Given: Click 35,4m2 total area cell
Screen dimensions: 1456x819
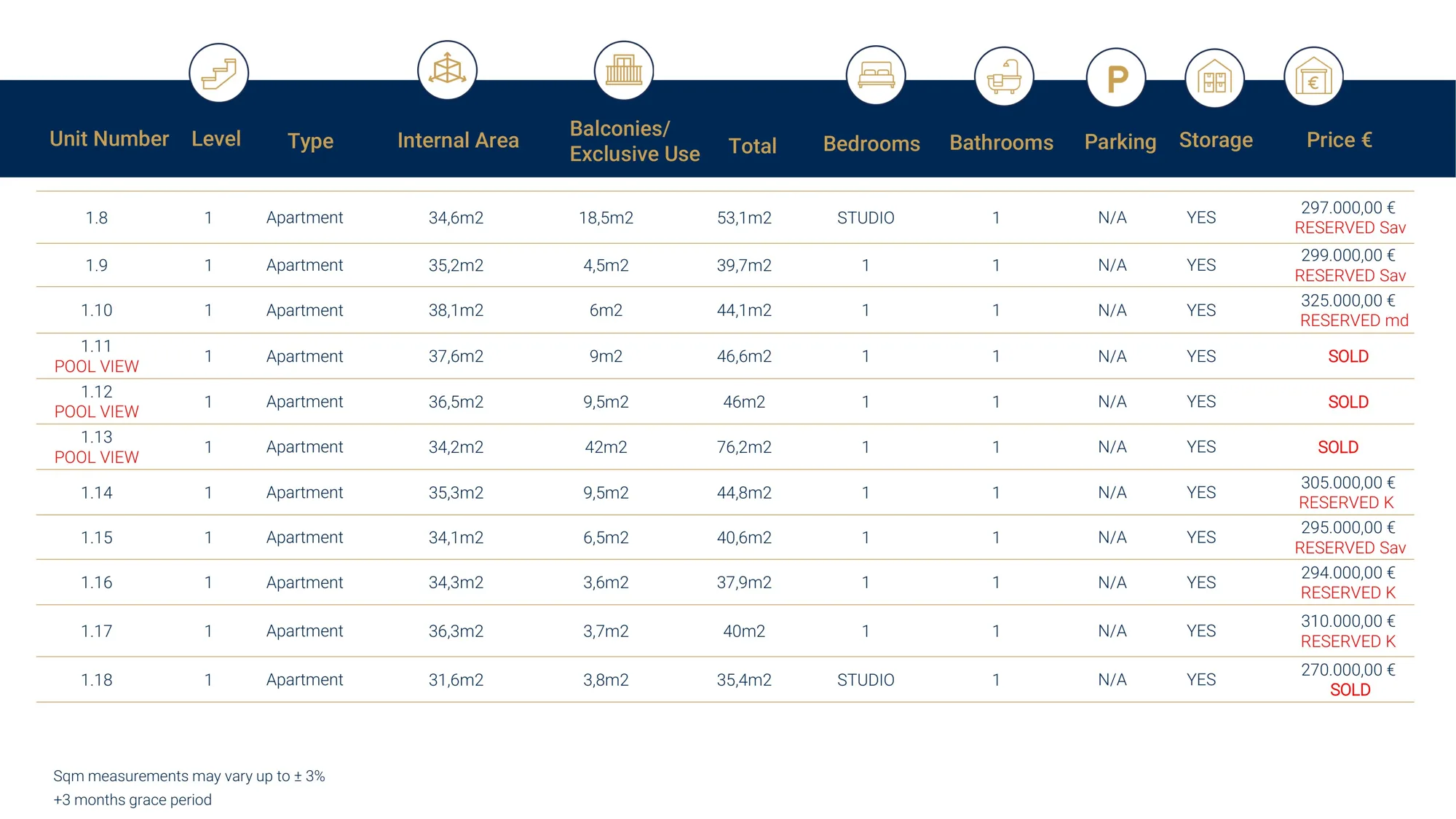Looking at the screenshot, I should point(744,680).
